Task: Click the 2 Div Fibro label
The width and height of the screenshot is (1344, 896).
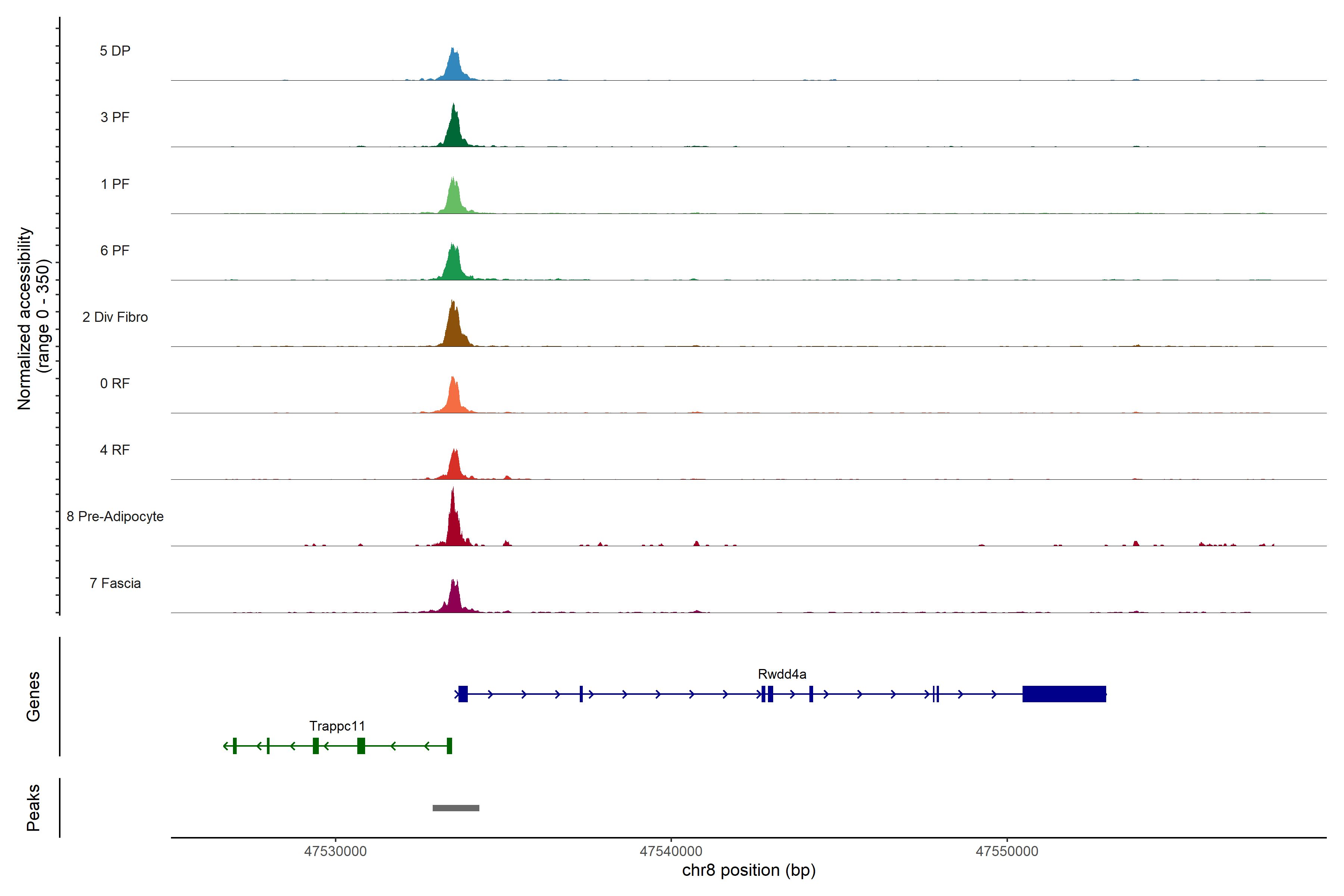Action: coord(115,317)
